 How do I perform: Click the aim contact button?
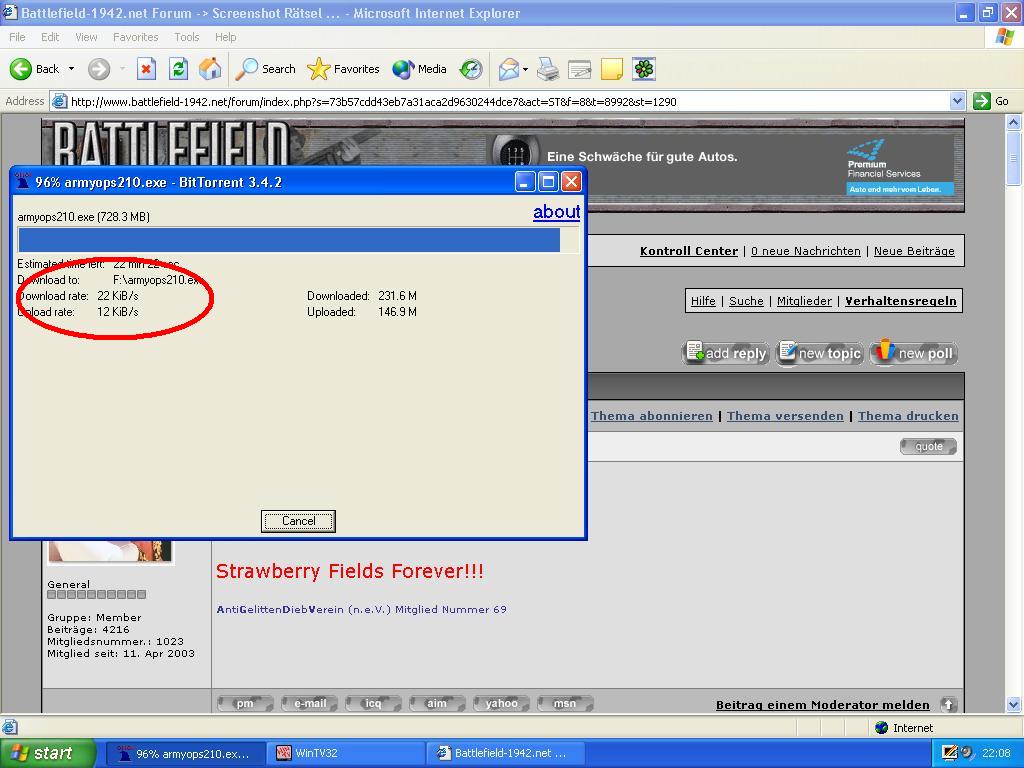click(x=437, y=703)
